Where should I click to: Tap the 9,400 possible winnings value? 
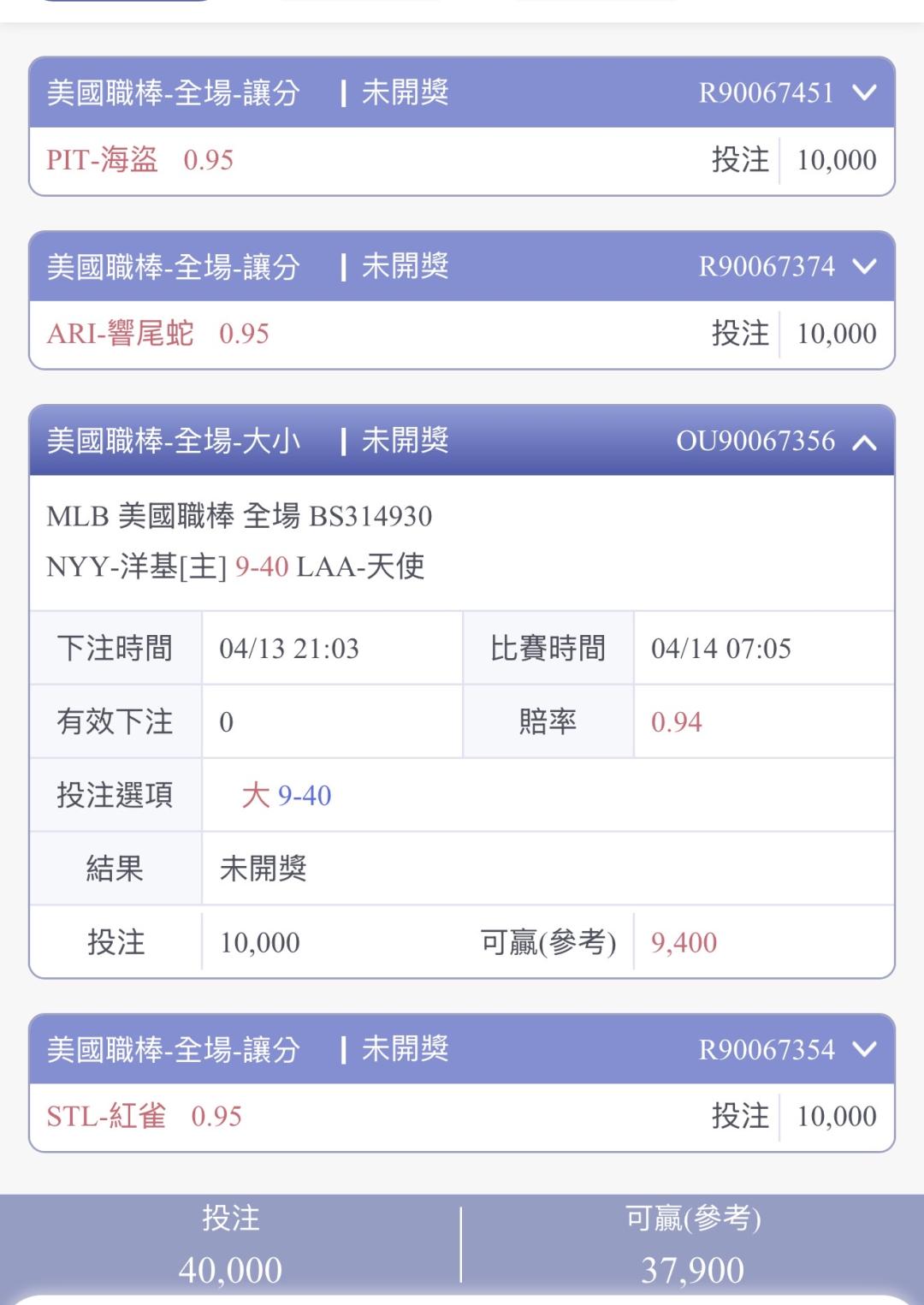[684, 942]
